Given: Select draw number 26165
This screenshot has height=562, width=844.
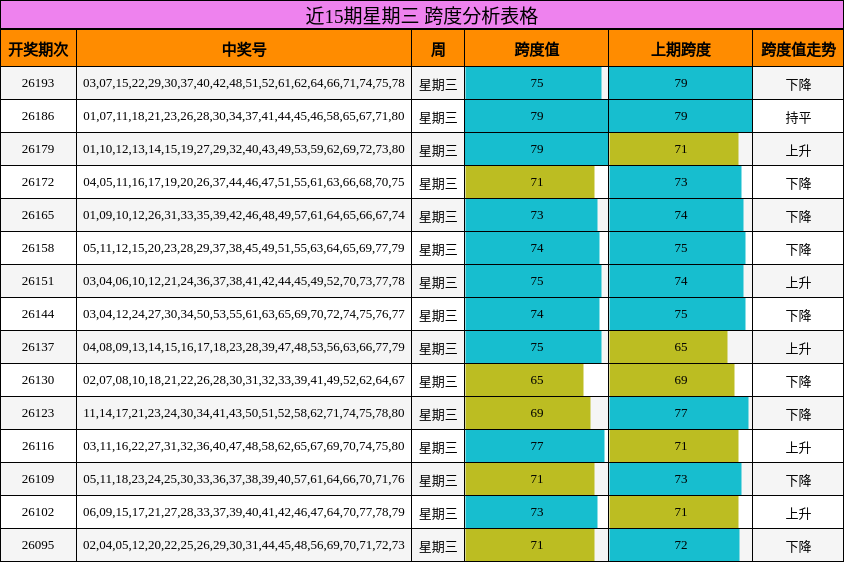Looking at the screenshot, I should tap(38, 215).
